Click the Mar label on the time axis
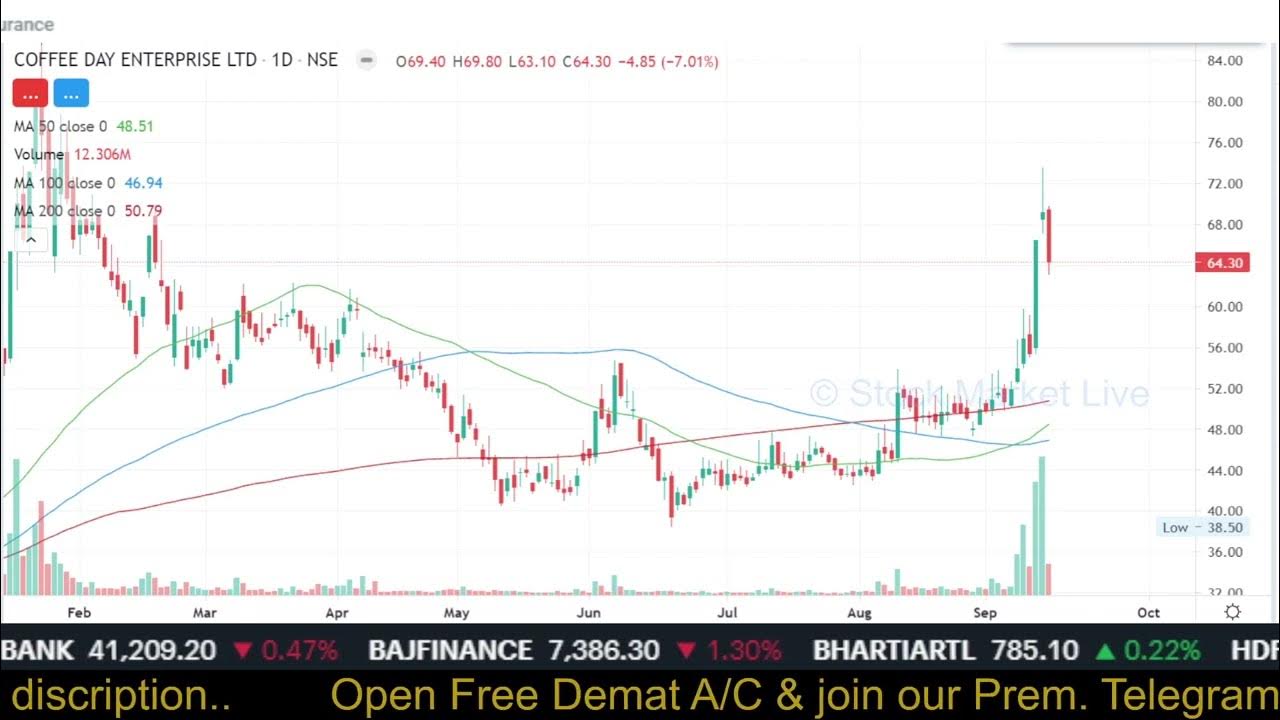 [x=205, y=612]
